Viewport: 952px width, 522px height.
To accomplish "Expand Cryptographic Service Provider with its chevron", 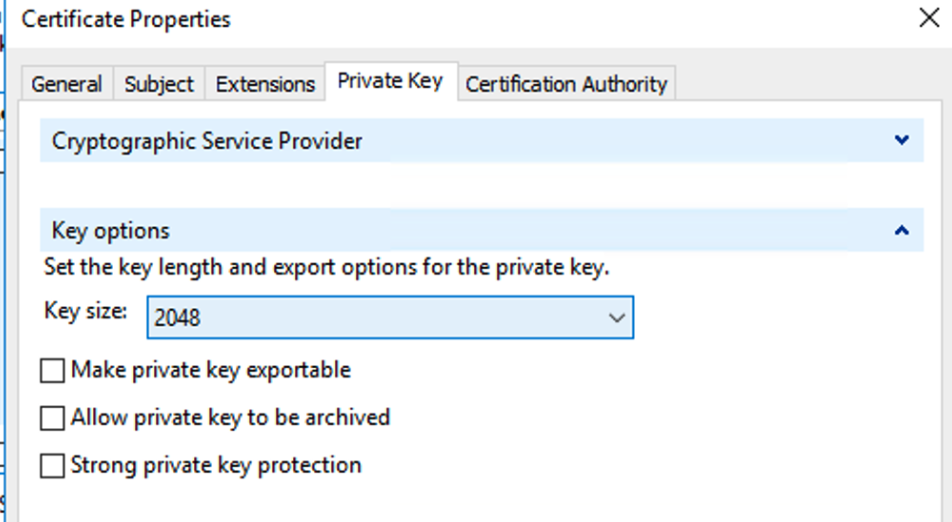I will (902, 141).
